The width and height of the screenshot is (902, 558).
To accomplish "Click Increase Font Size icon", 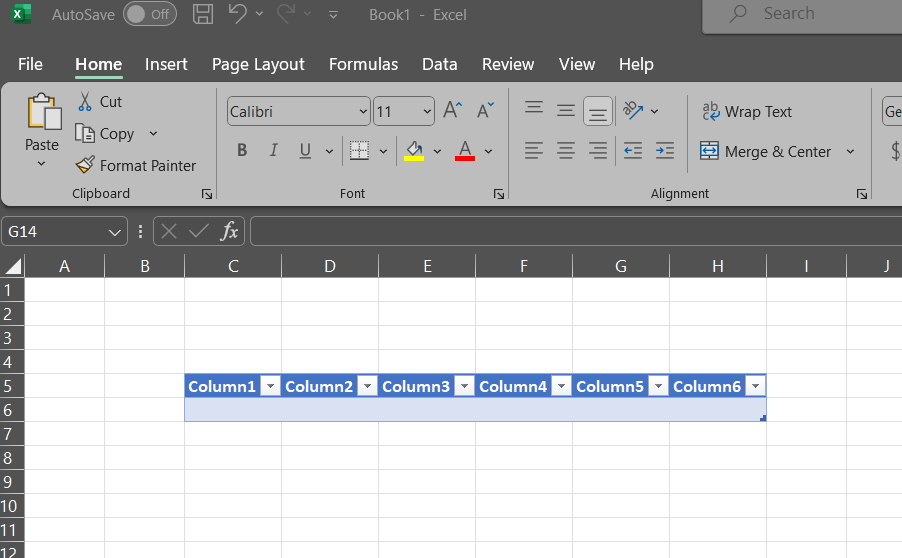I will (x=453, y=110).
